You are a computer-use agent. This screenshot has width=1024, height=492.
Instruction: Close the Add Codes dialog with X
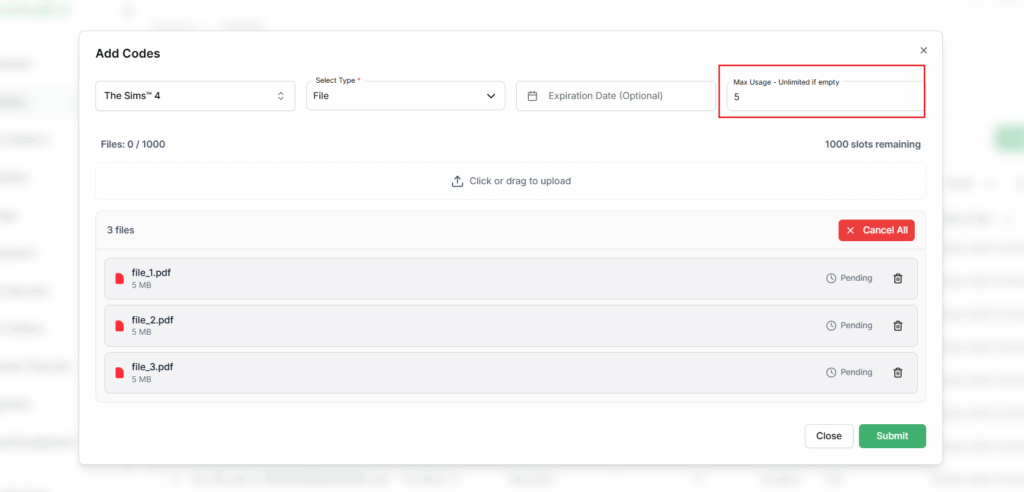coord(923,50)
